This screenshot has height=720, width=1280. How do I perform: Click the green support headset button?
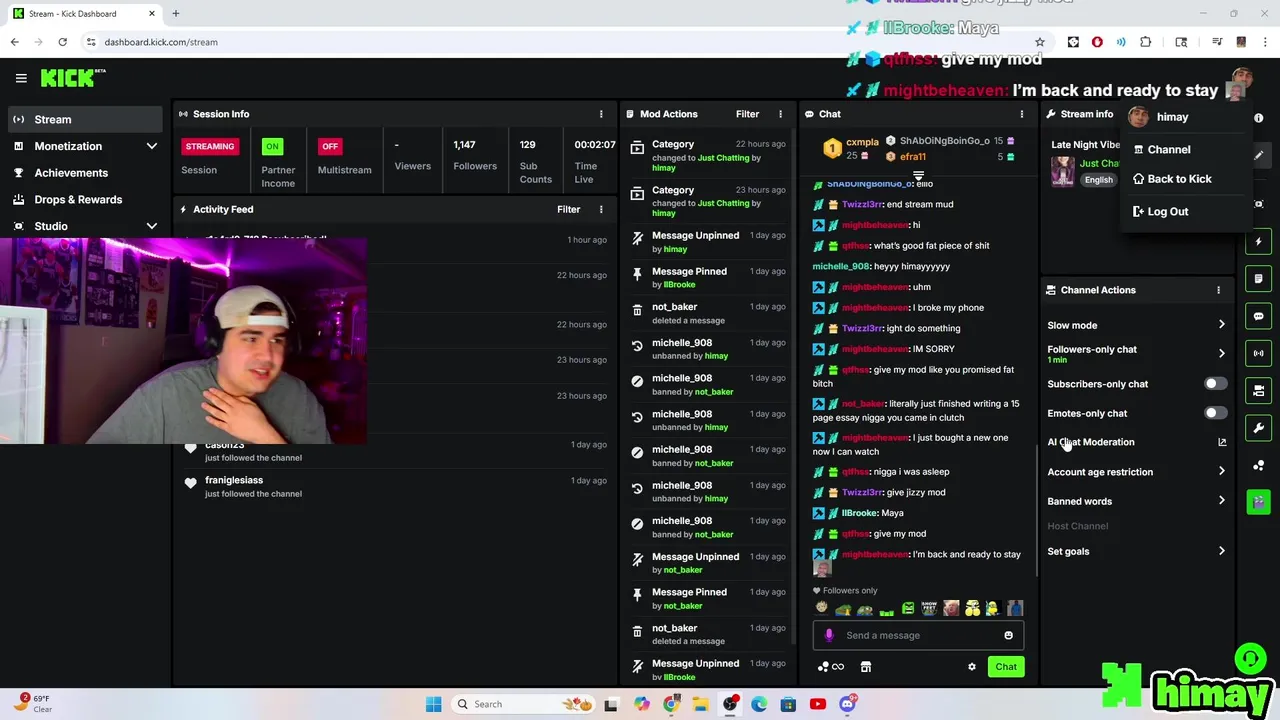(x=1249, y=658)
